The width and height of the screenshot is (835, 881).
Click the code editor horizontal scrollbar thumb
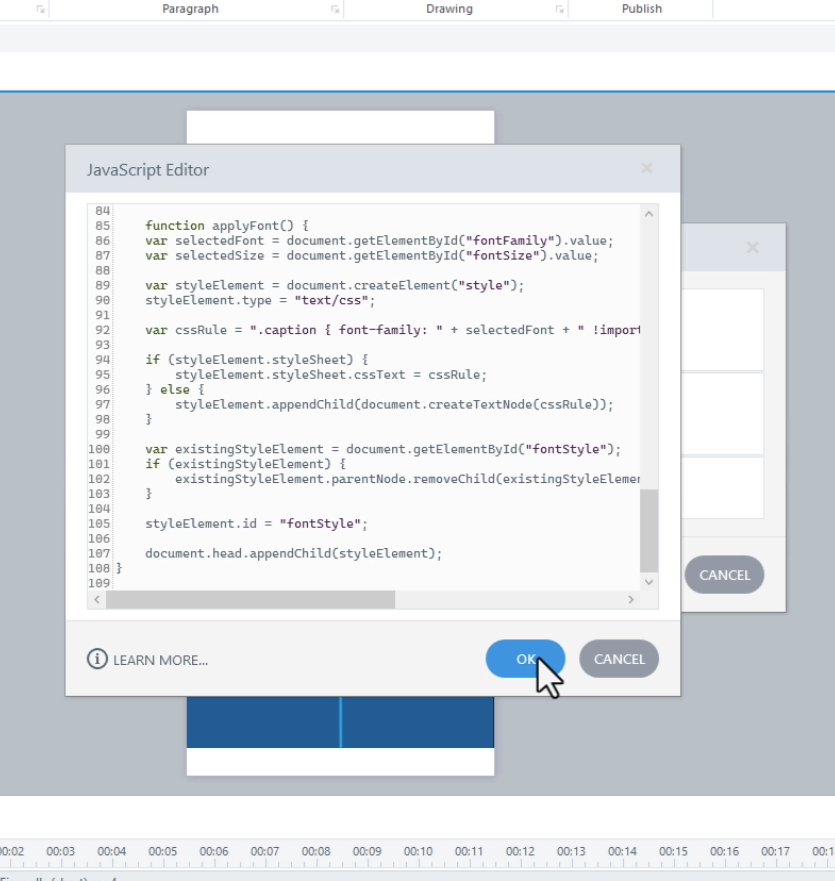[250, 599]
